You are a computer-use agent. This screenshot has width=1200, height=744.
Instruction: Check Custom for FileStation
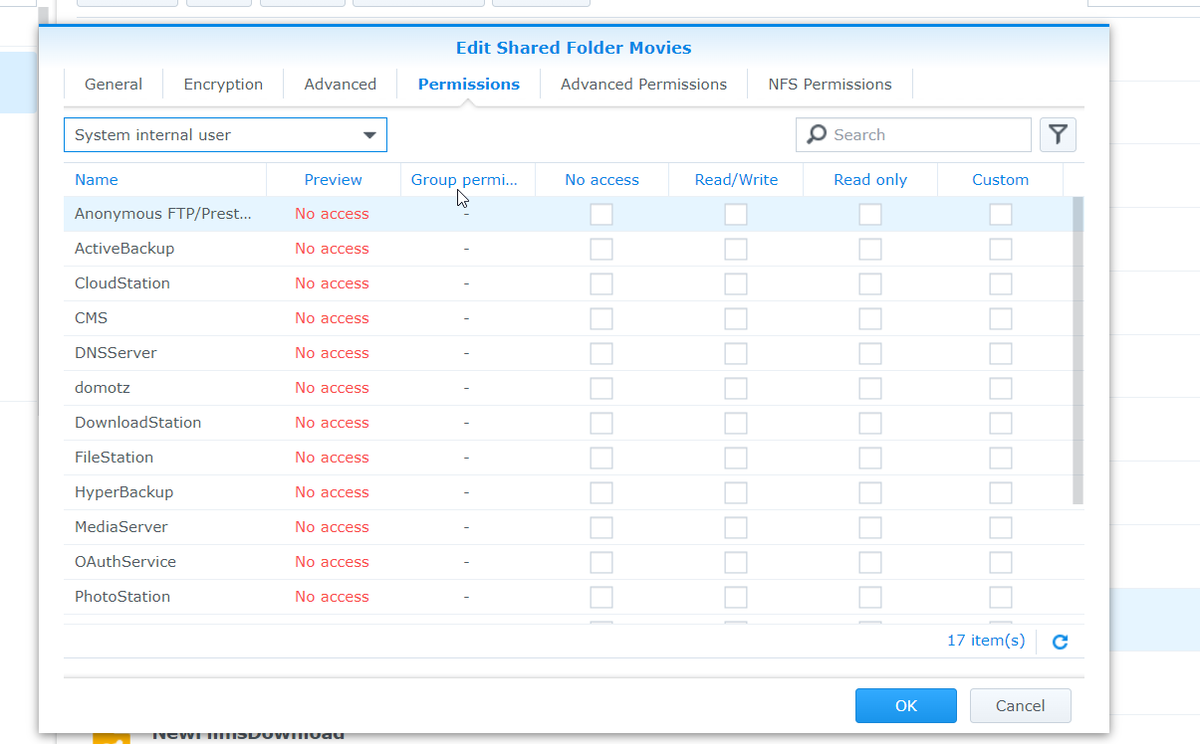tap(1000, 458)
